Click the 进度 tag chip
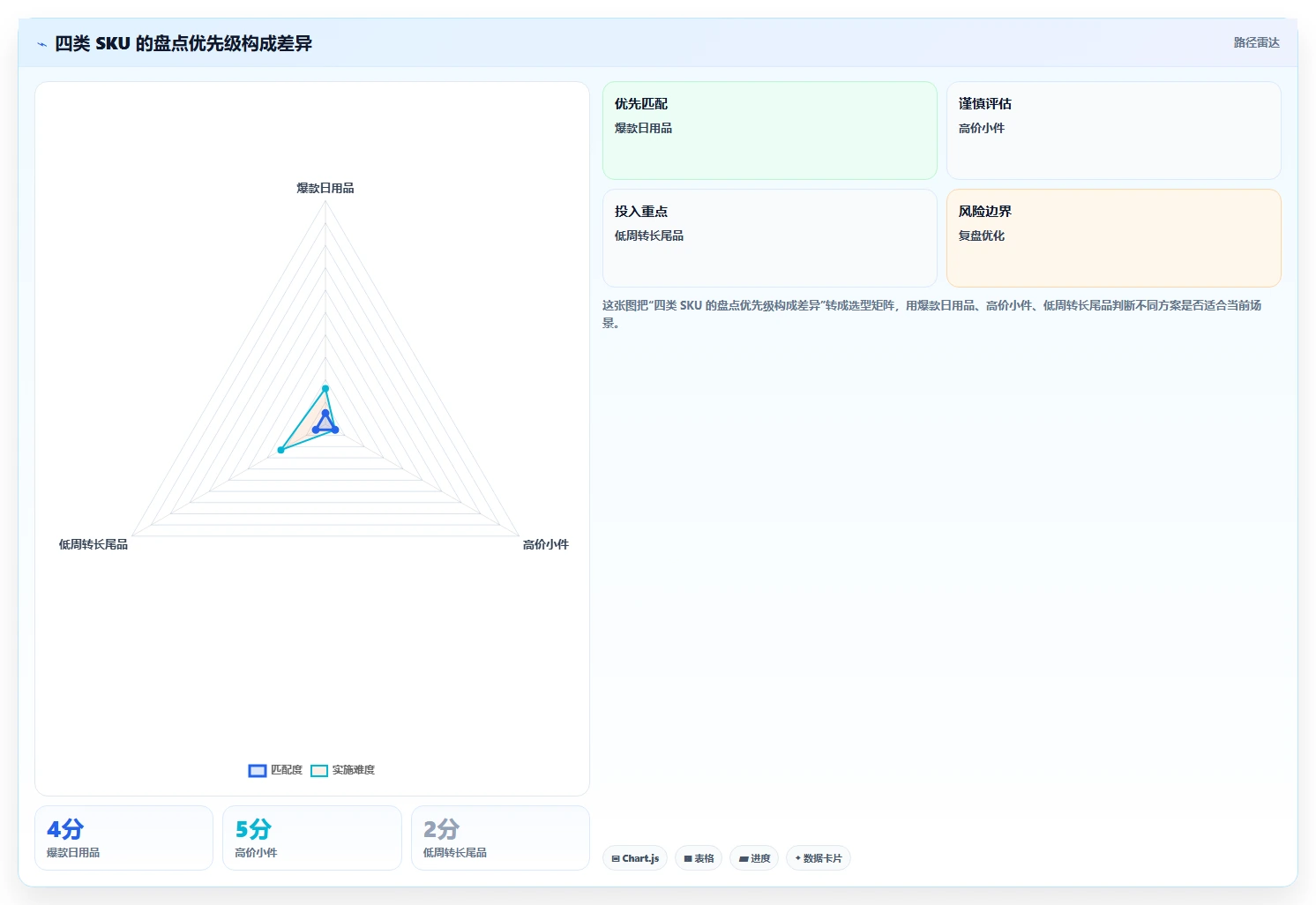Image resolution: width=1316 pixels, height=905 pixels. pos(754,858)
